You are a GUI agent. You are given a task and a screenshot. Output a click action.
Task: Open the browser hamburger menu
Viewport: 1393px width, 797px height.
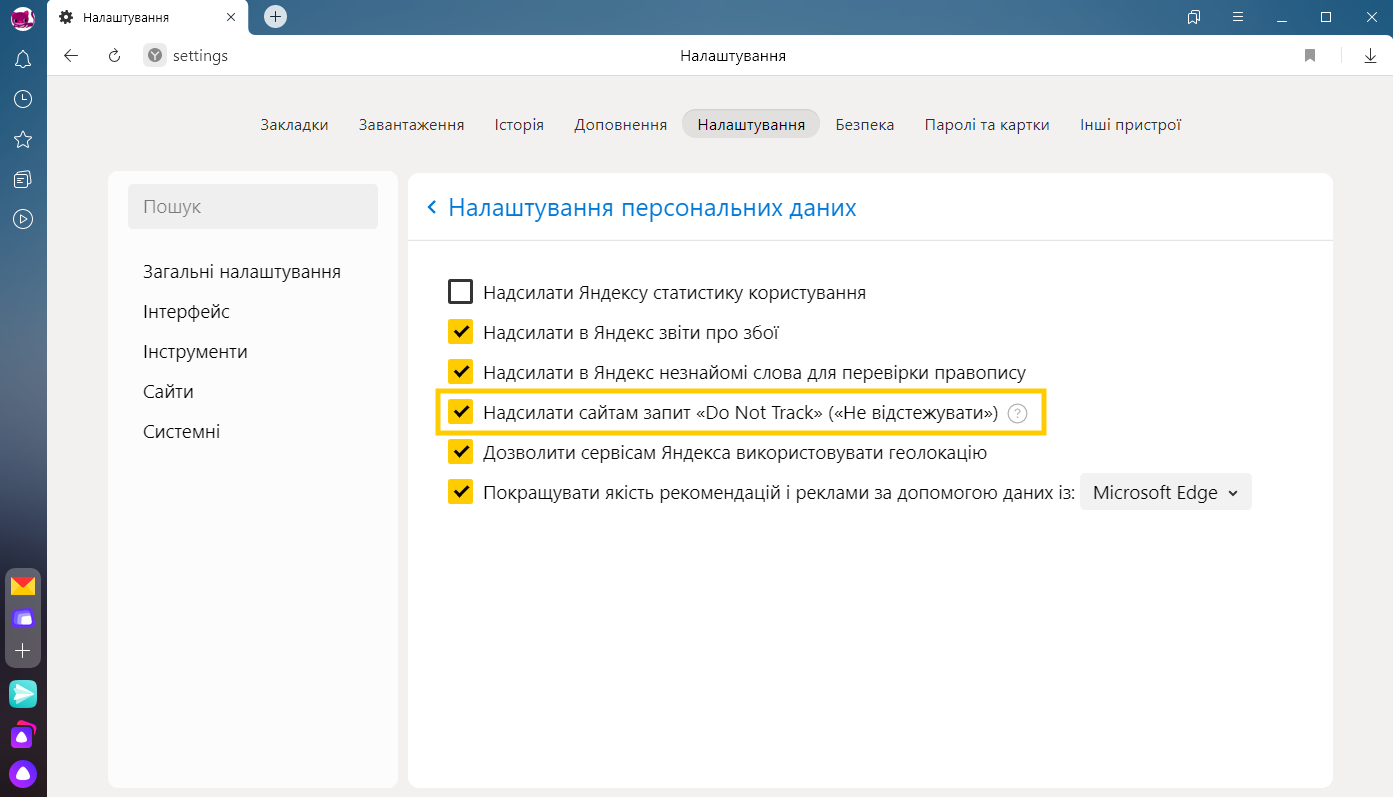pyautogui.click(x=1238, y=17)
